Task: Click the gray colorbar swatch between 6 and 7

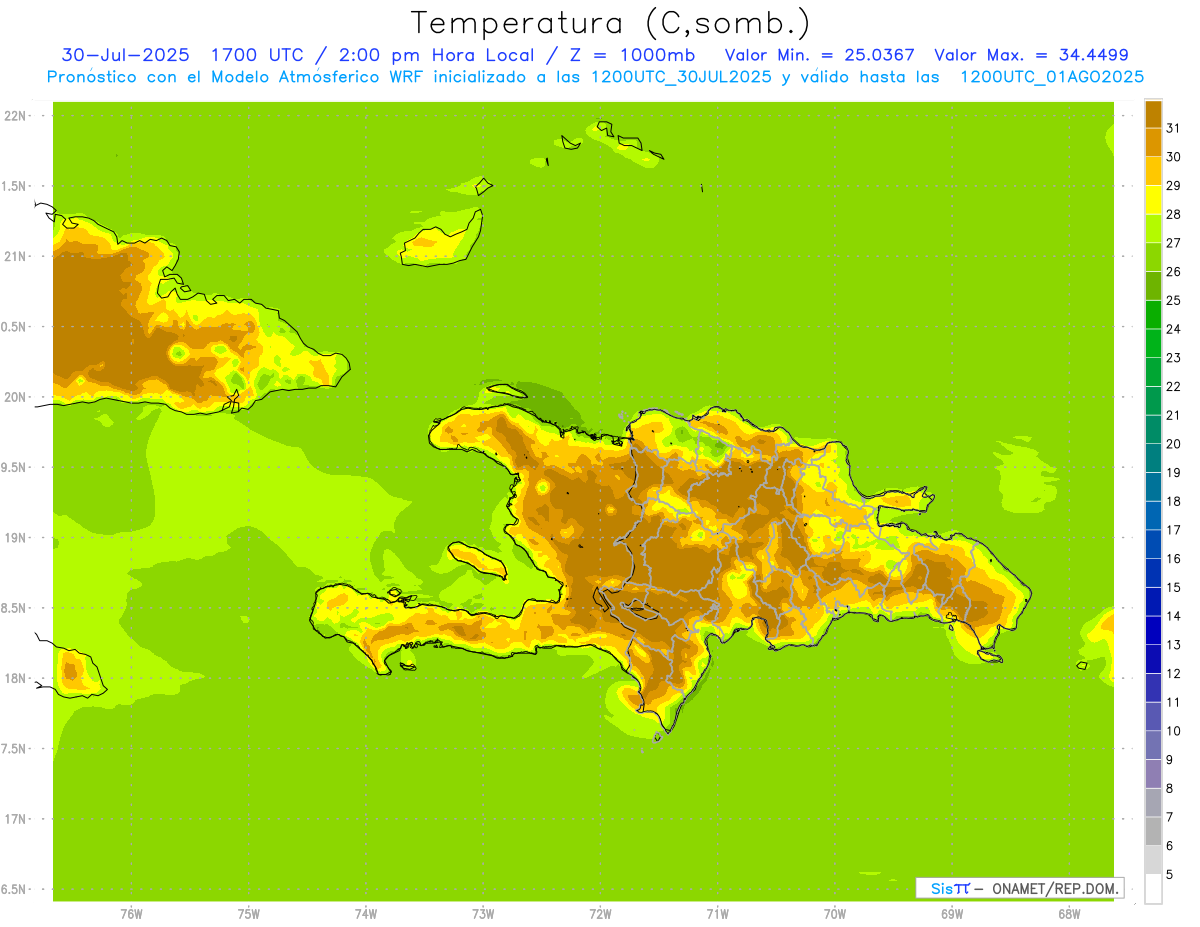Action: tap(1153, 831)
